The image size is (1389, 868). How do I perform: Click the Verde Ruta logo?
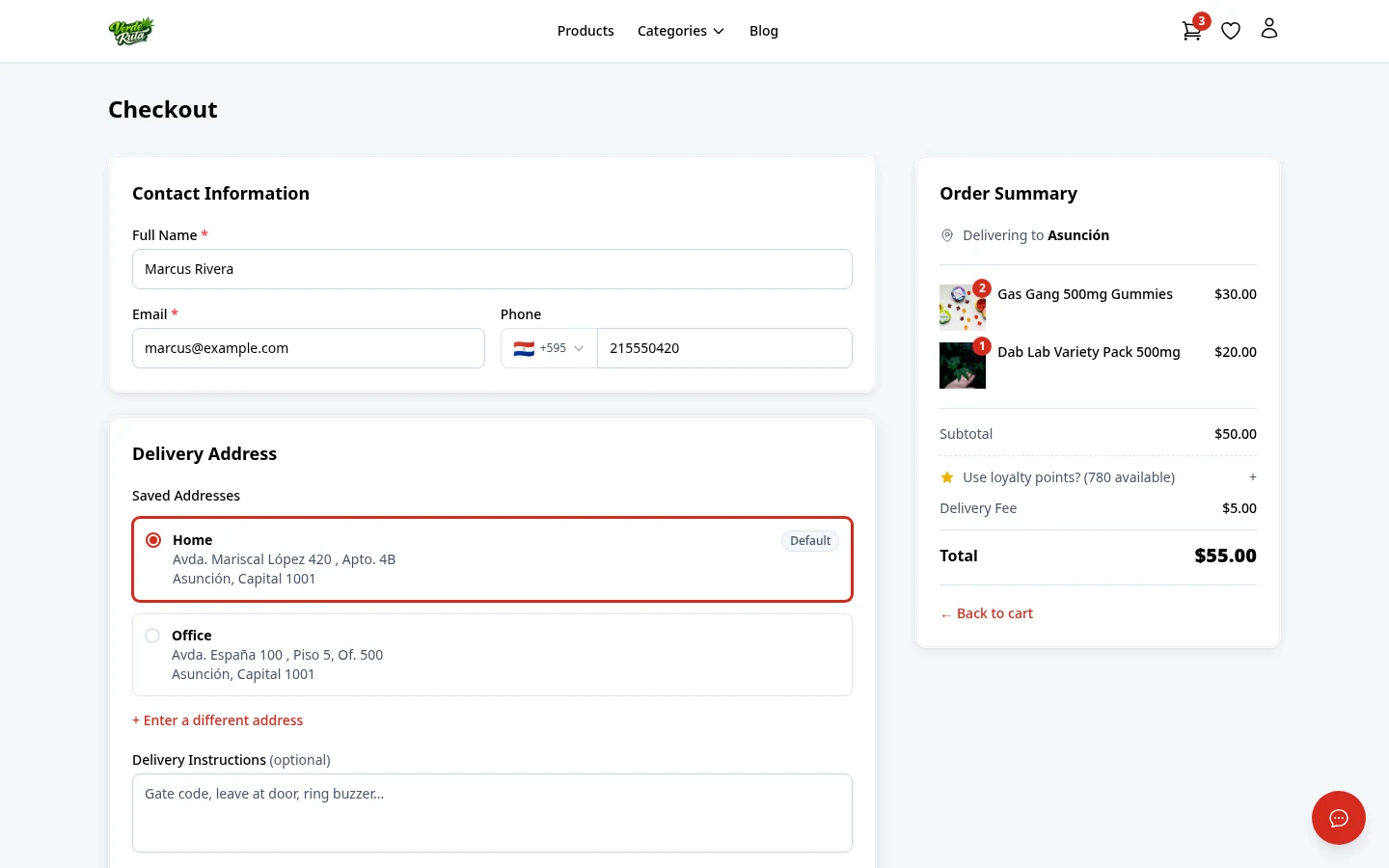pyautogui.click(x=132, y=30)
